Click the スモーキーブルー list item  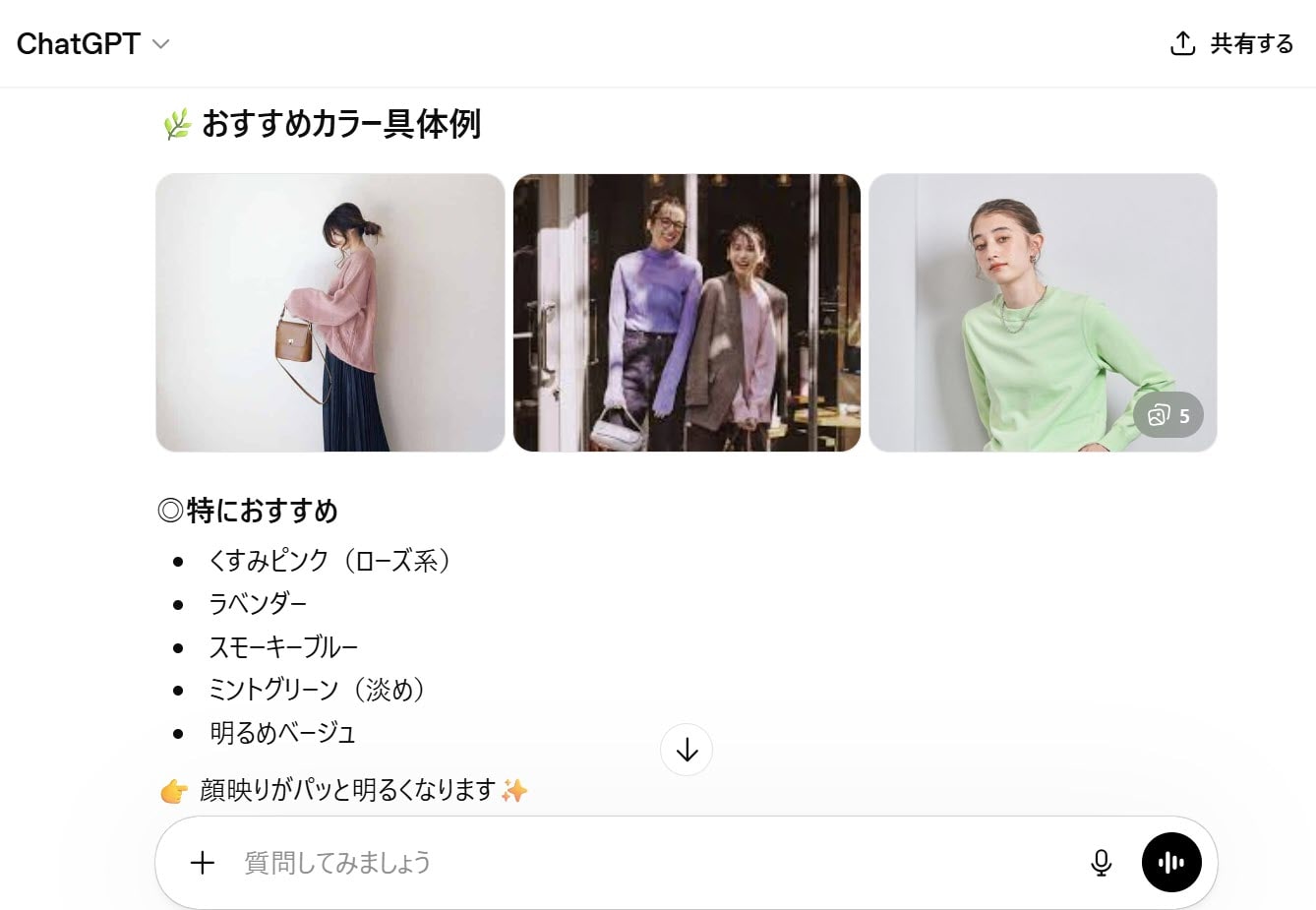point(283,646)
